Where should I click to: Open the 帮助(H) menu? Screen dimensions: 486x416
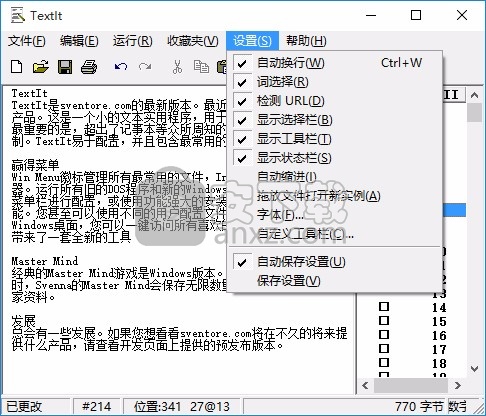click(x=306, y=41)
